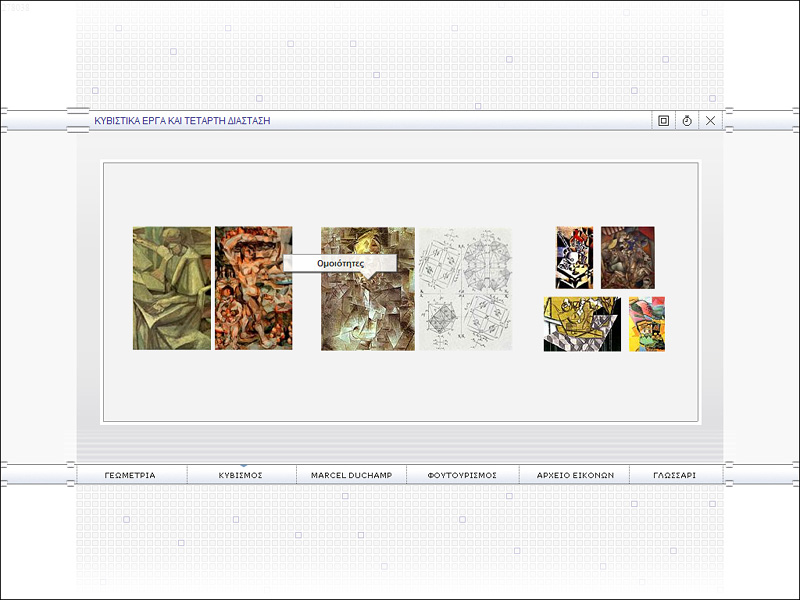This screenshot has width=800, height=600.
Task: Open the ΦΟΥΤΟΥΡΙΣΜΟΣ tab
Action: [462, 475]
